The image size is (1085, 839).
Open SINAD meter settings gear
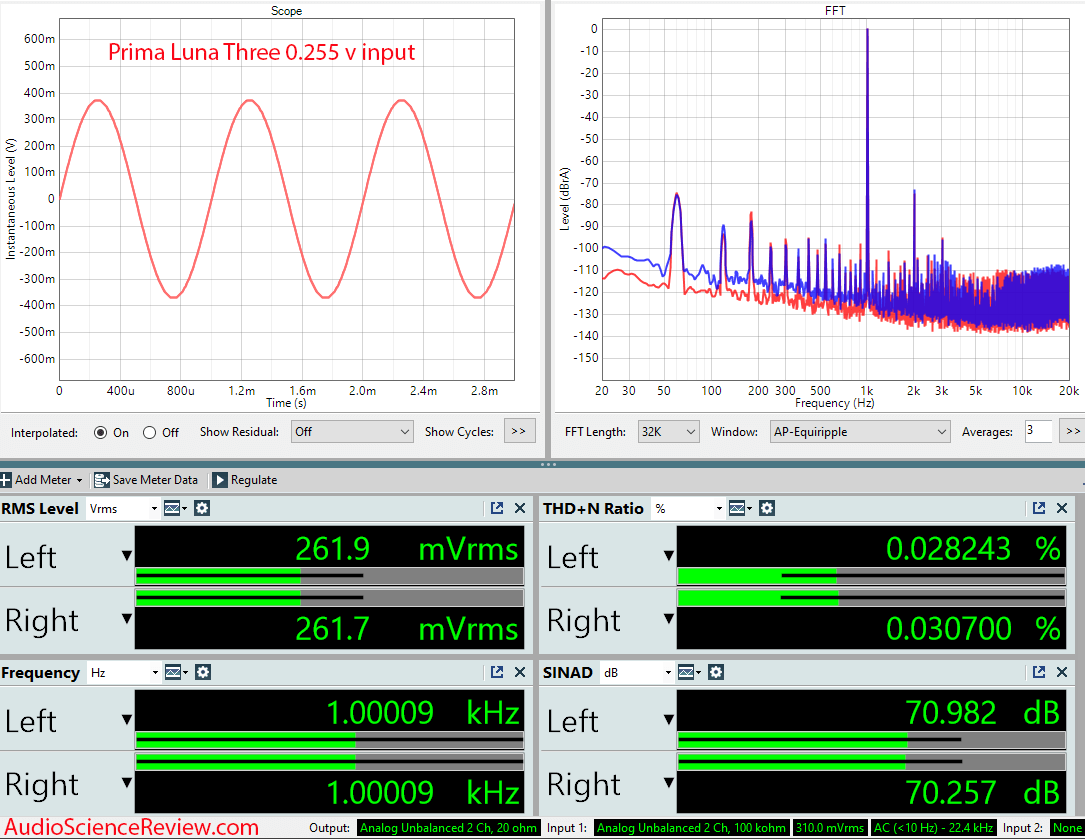point(716,672)
